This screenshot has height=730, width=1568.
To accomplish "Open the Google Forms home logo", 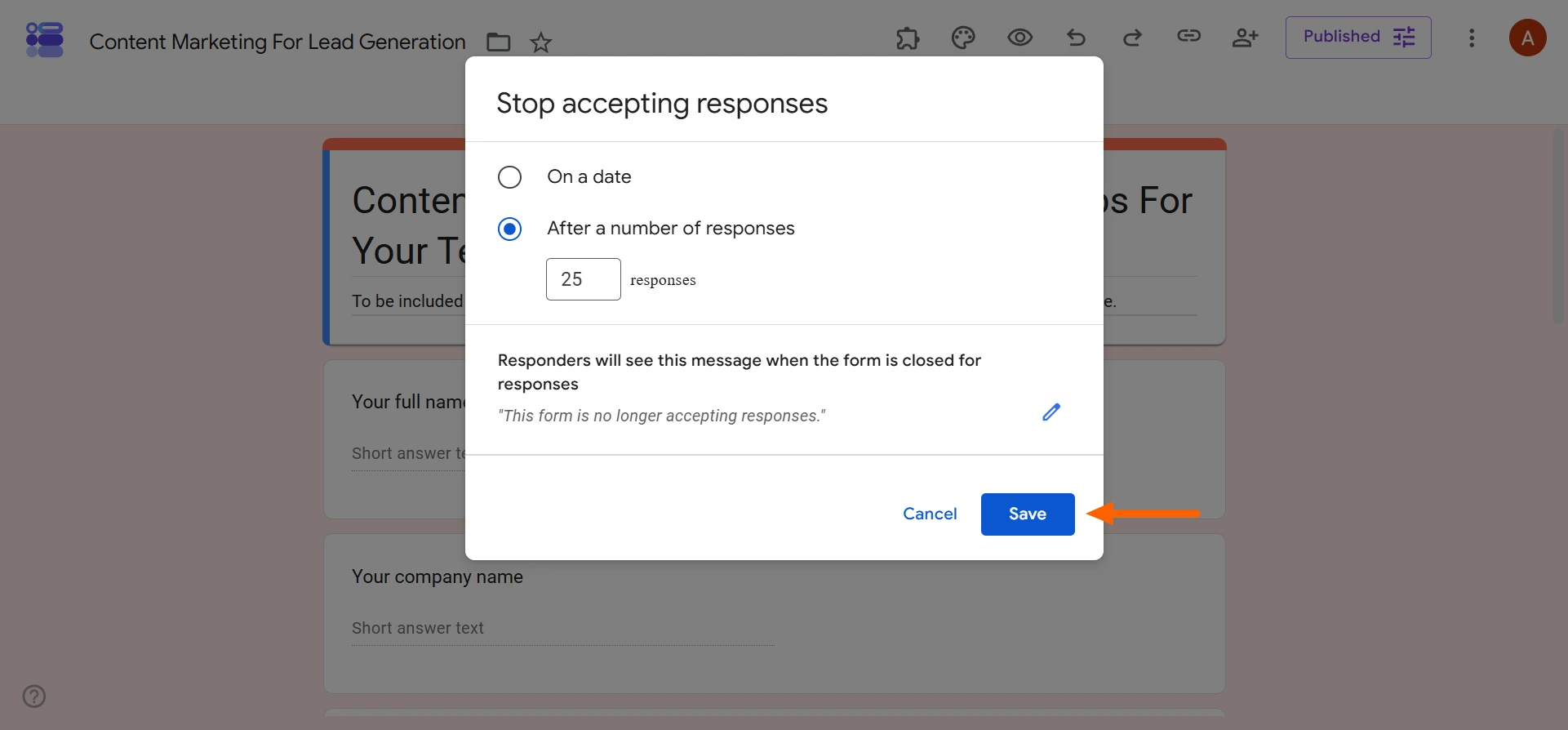I will [x=45, y=39].
